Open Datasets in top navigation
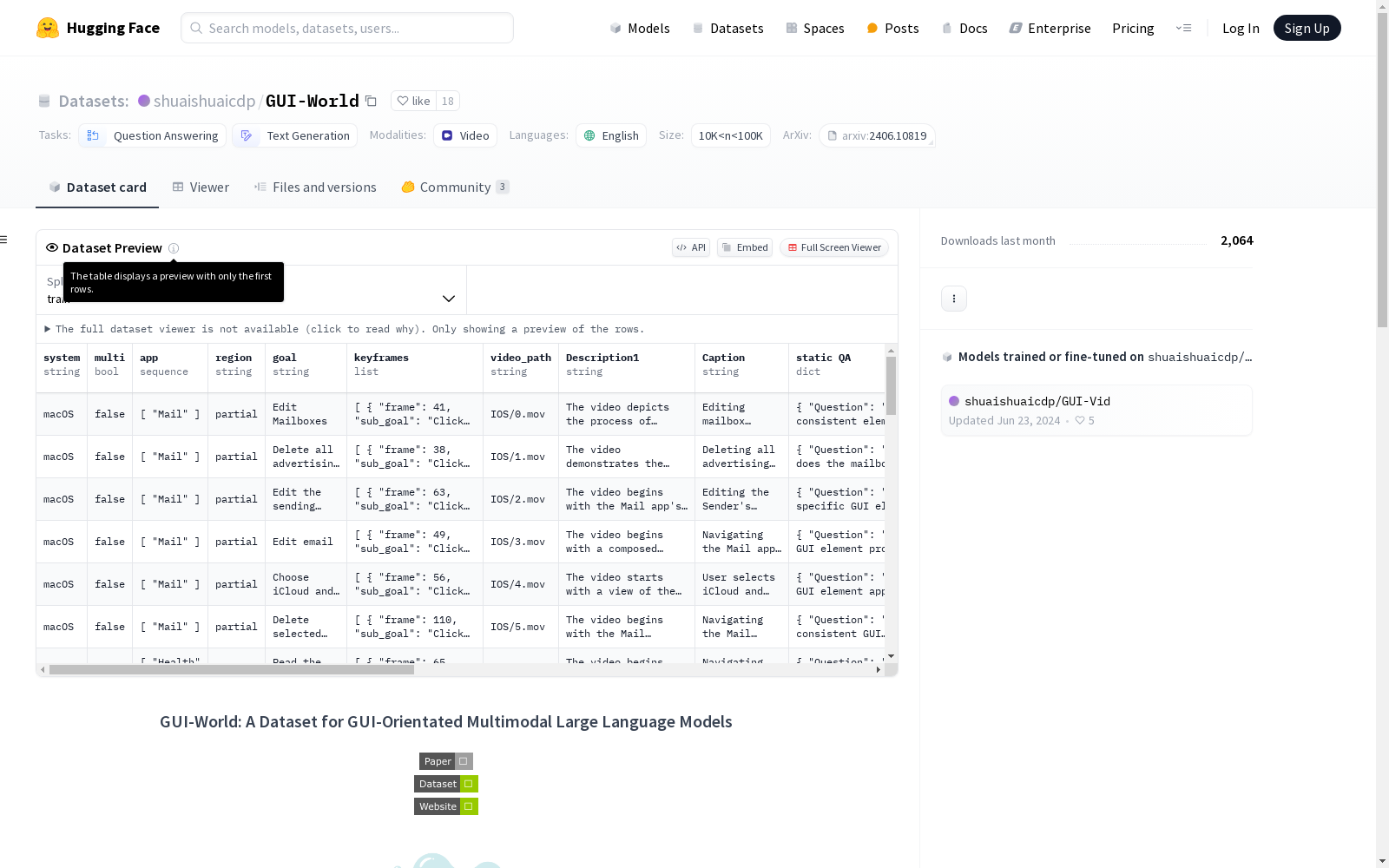 [x=727, y=28]
